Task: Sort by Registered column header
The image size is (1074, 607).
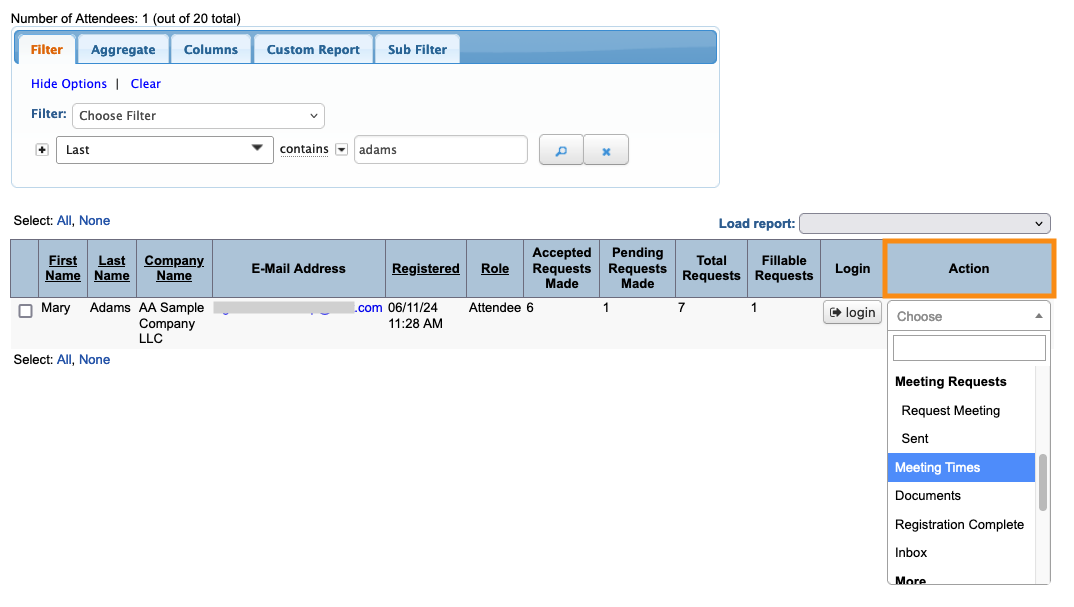Action: (425, 269)
